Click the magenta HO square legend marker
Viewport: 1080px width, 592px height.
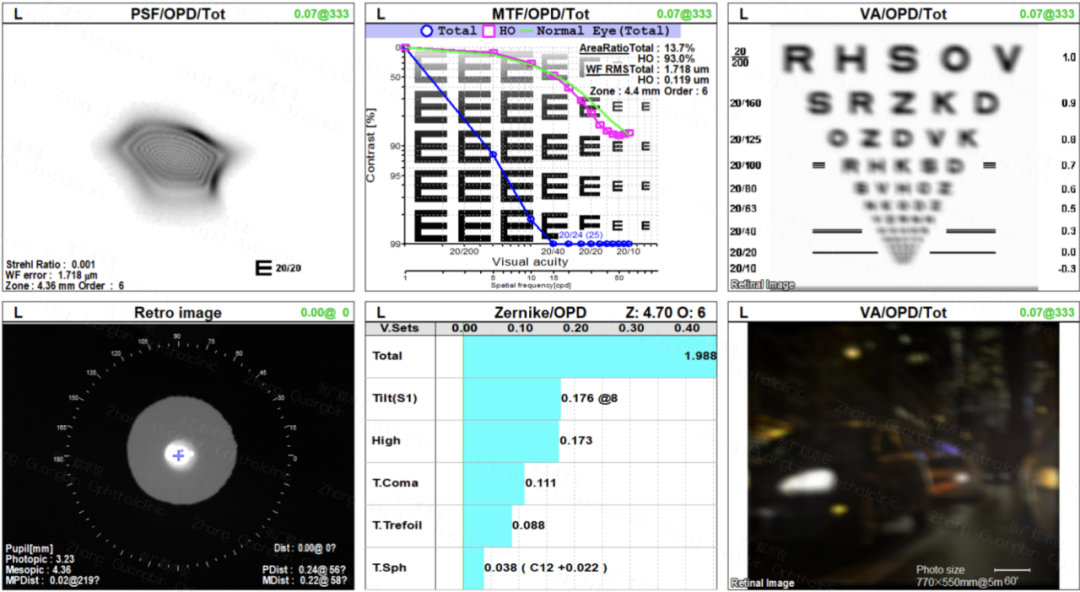pyautogui.click(x=489, y=31)
